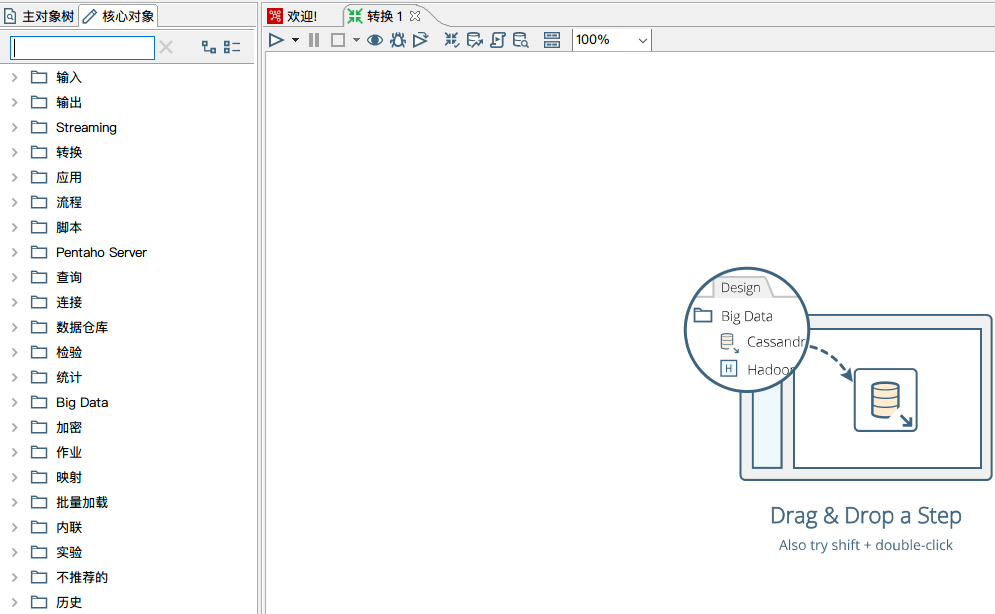Close the 转换 1 tab

[416, 16]
